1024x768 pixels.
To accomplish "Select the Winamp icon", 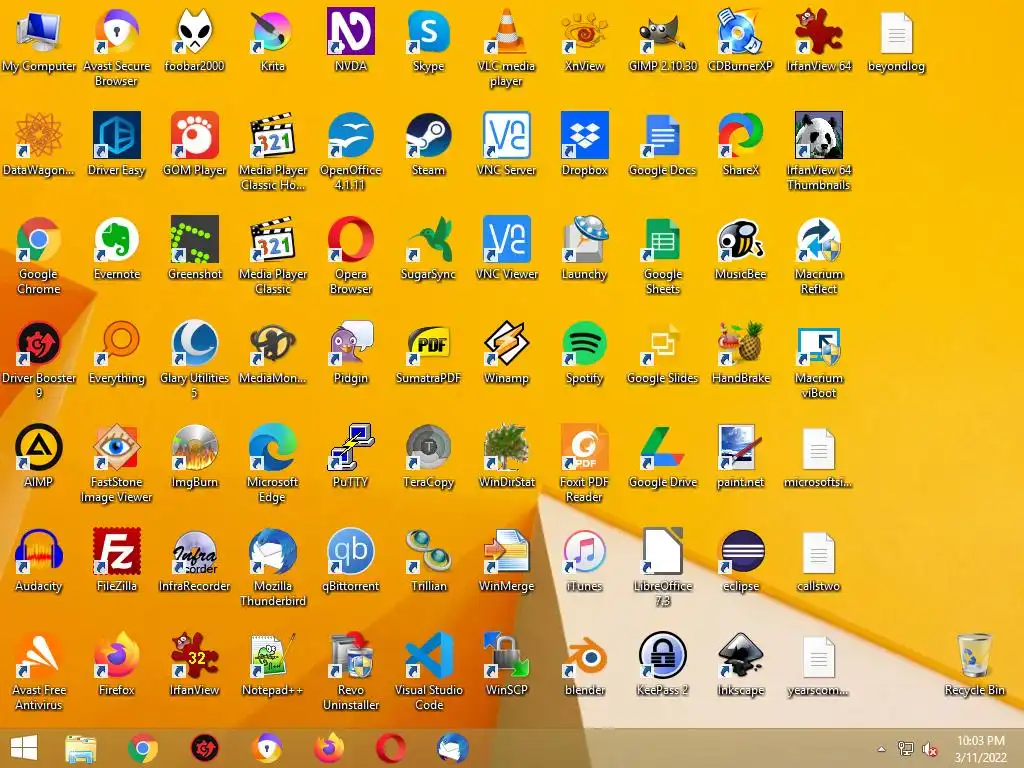I will (x=506, y=343).
